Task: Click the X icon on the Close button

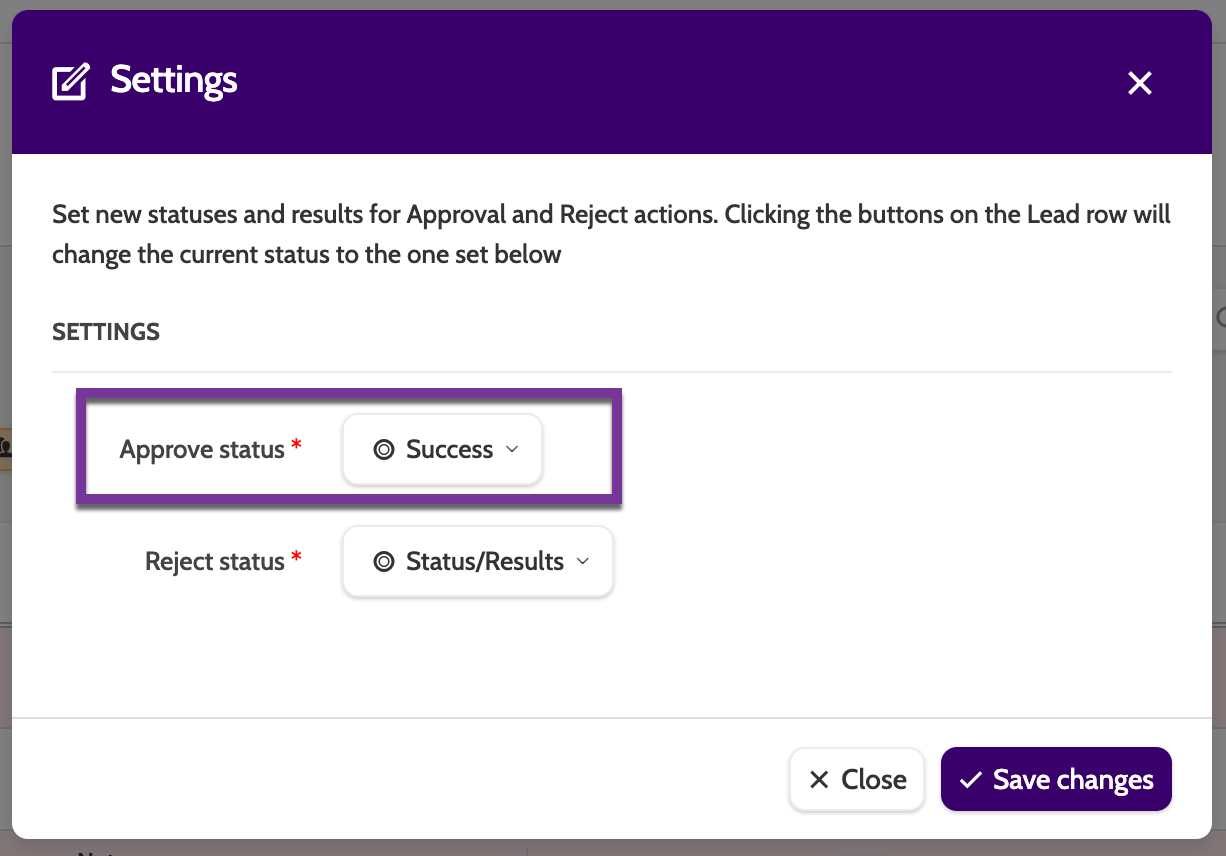Action: click(819, 780)
